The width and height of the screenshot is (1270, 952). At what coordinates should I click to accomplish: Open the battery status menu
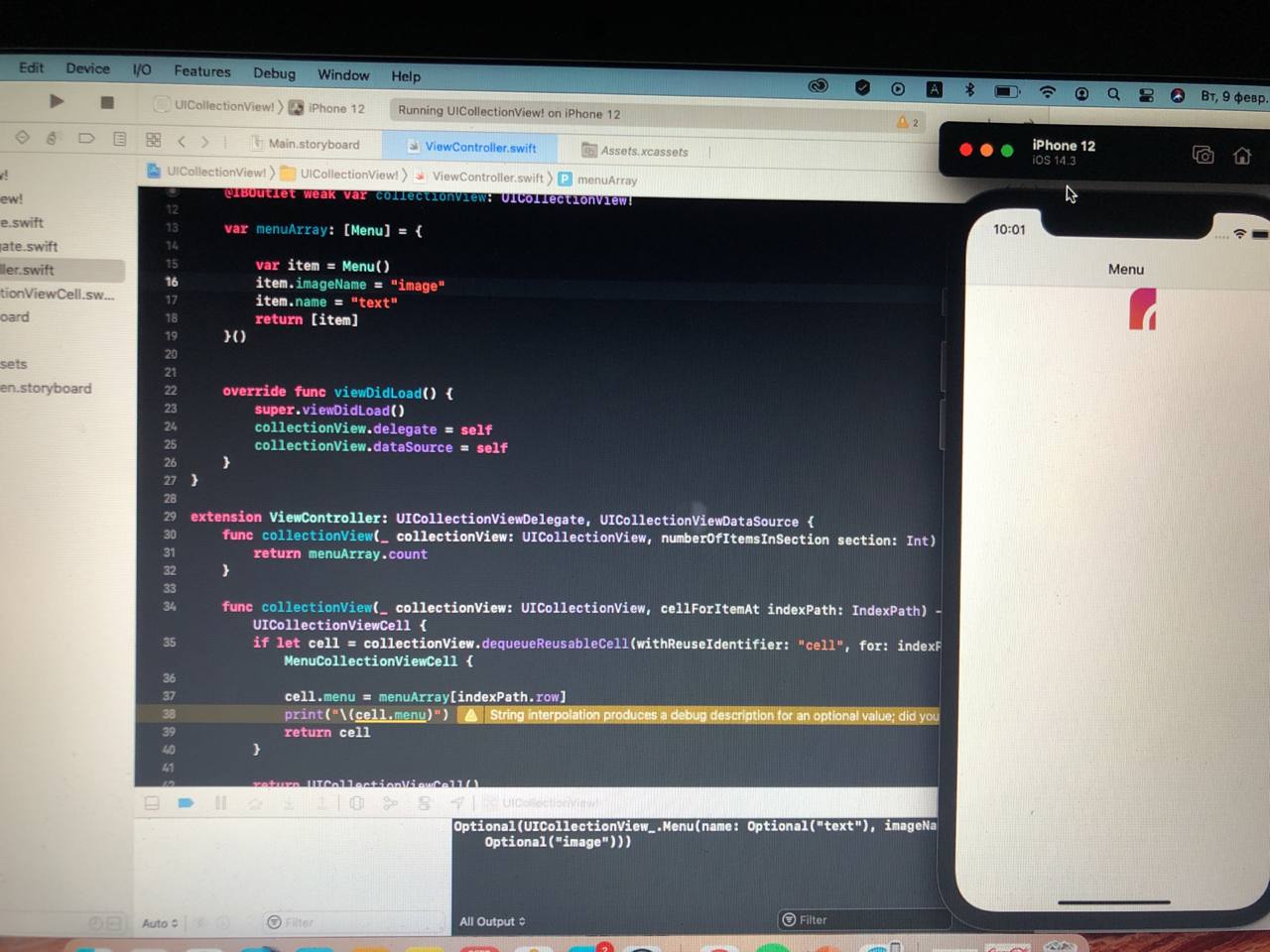[x=1007, y=91]
